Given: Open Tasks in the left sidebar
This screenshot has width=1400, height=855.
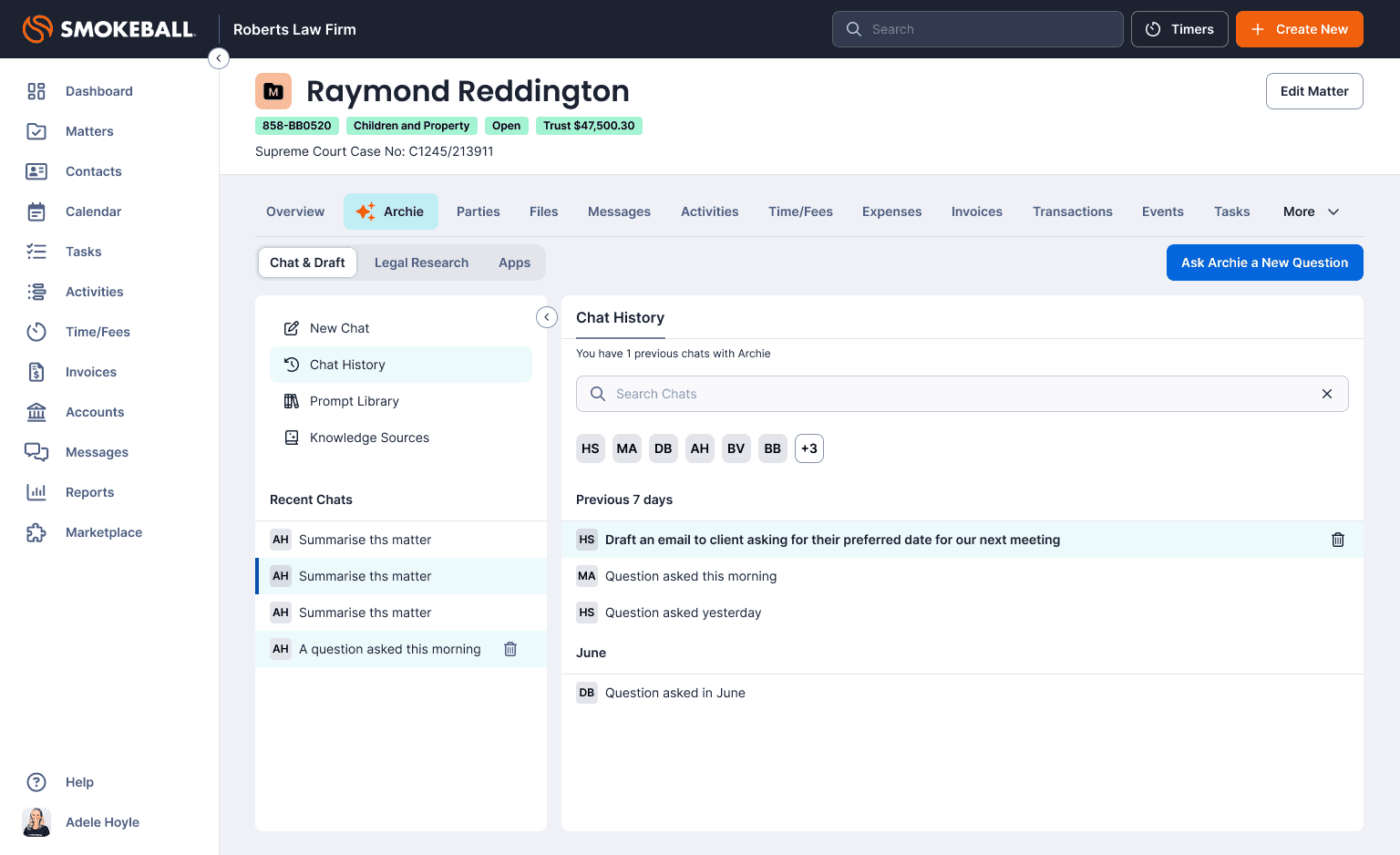Looking at the screenshot, I should (83, 252).
